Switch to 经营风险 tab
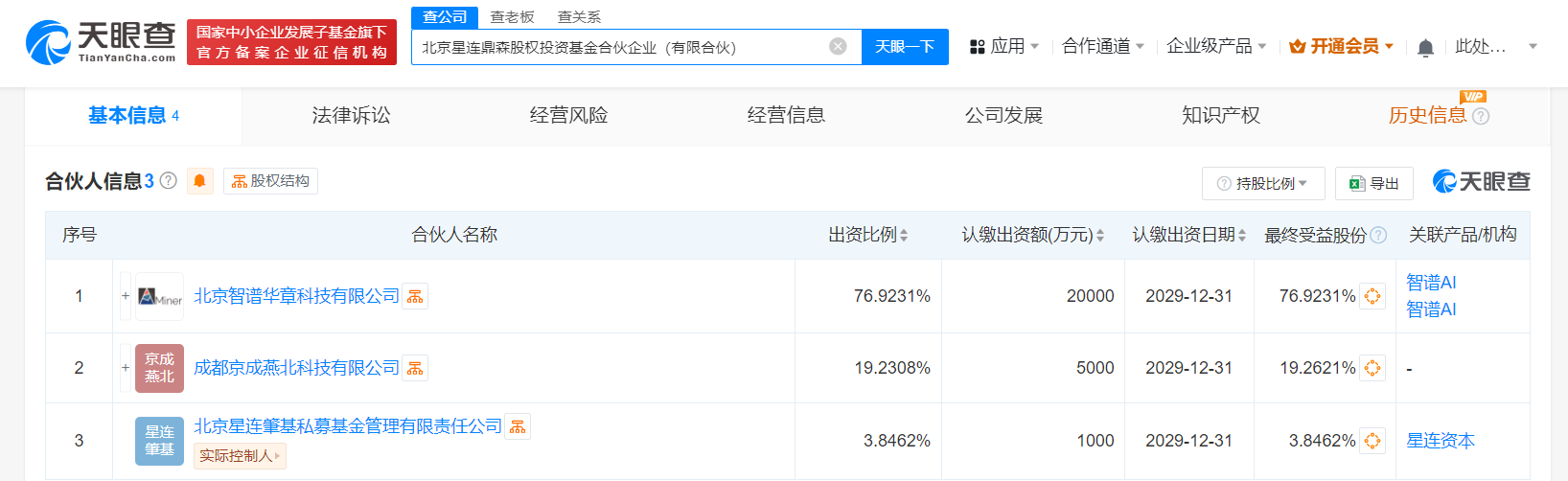The image size is (1568, 481). [568, 116]
